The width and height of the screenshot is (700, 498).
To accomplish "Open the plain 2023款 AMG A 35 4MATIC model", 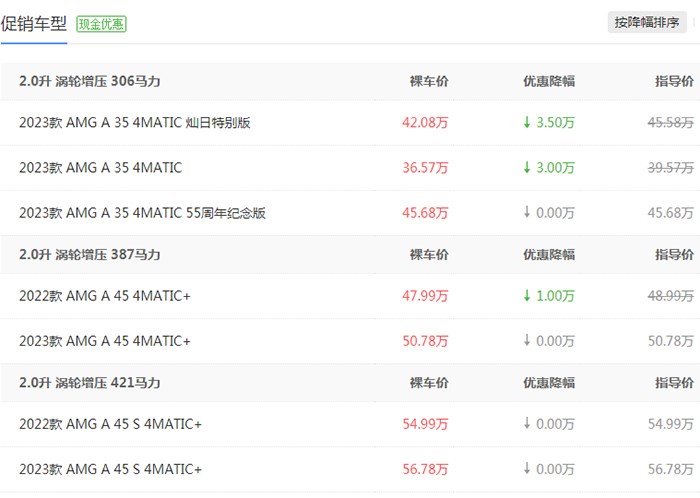I will click(100, 168).
